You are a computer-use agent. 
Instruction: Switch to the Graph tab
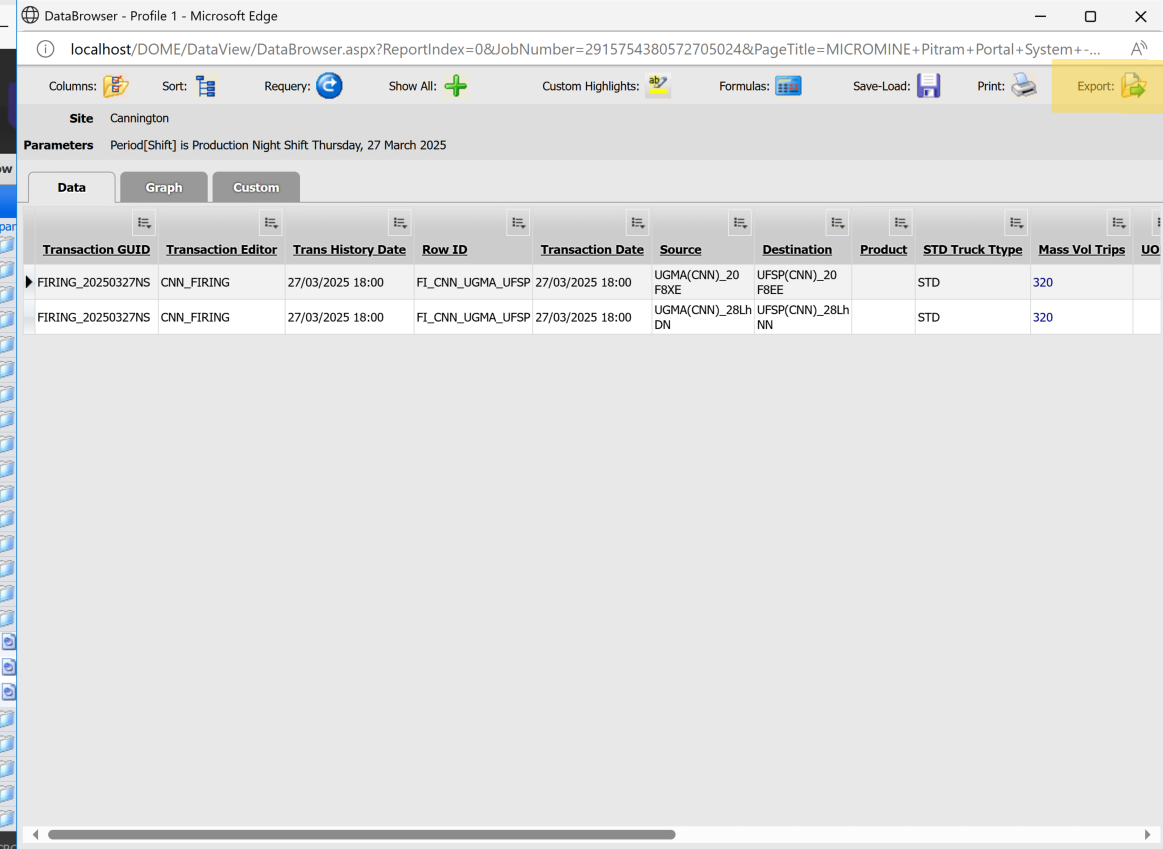(x=164, y=187)
